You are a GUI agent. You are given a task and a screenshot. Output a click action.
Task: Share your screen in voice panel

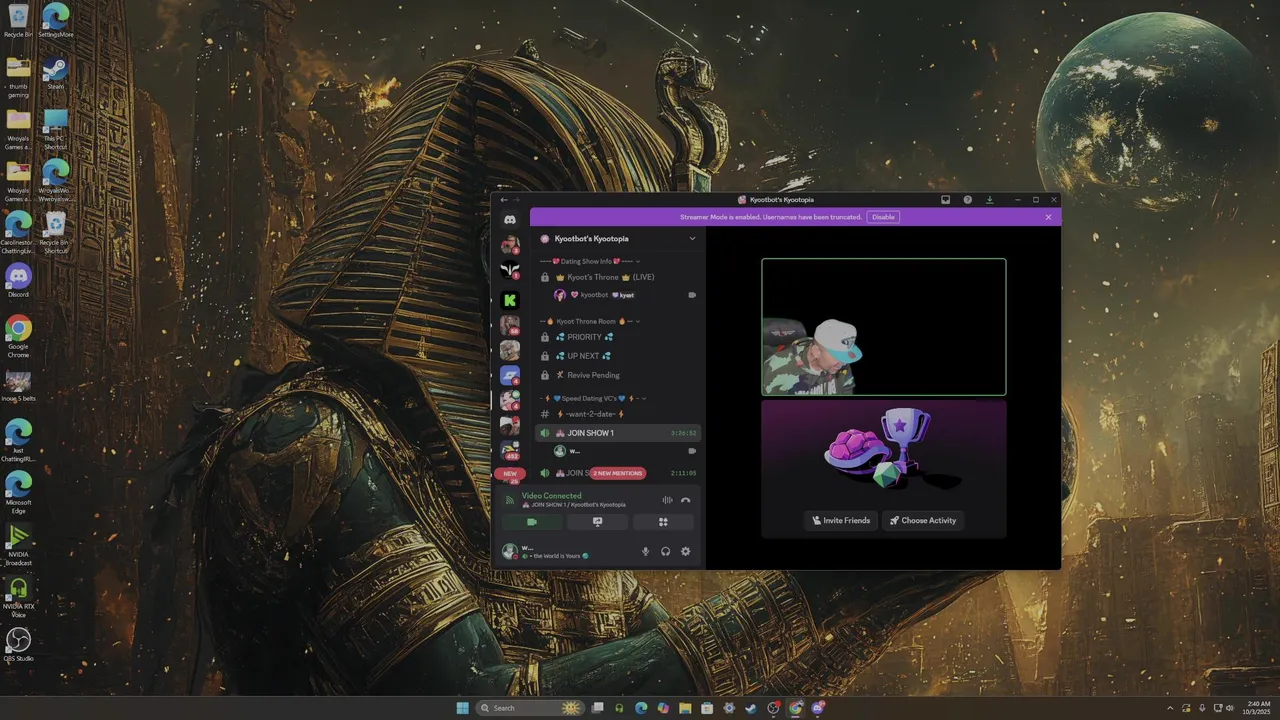tap(597, 522)
